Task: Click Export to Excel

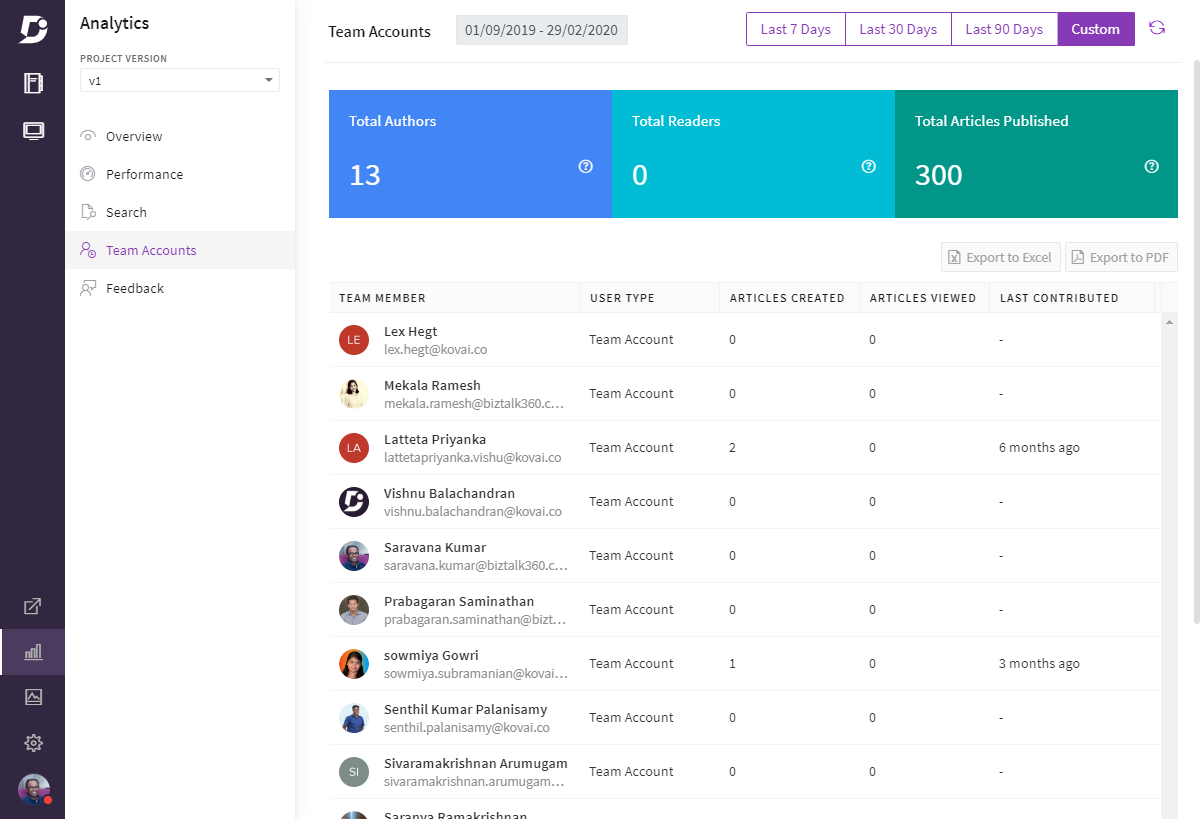Action: point(1000,256)
